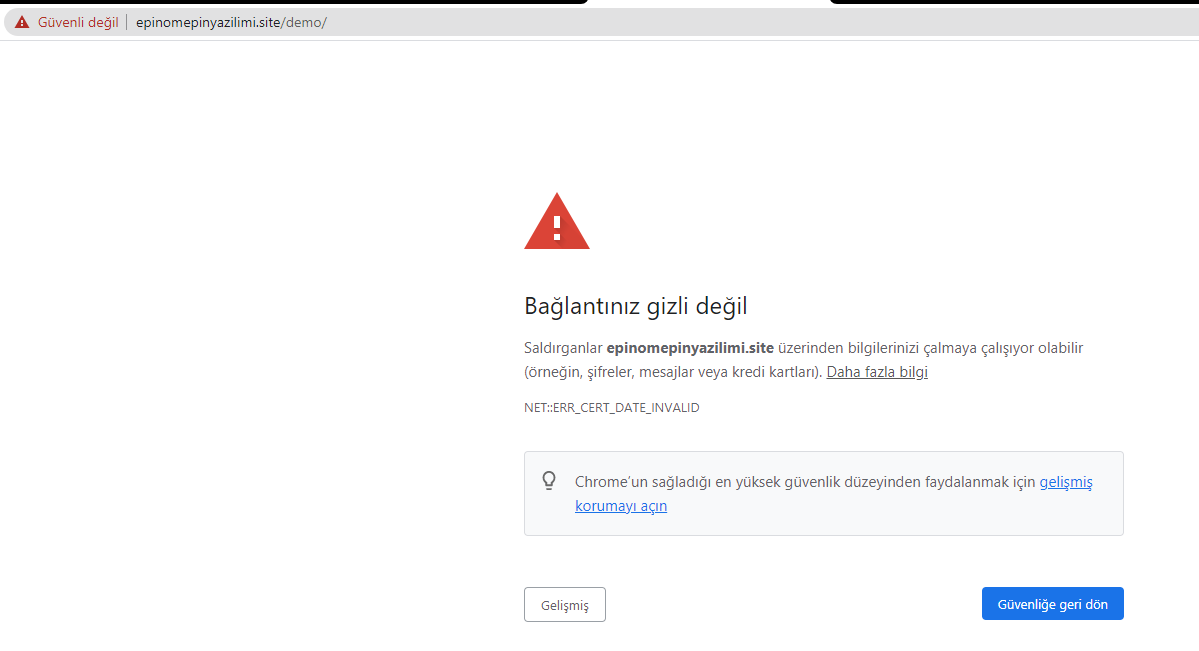Click the divider between security label and URL
Screen dimensions: 1199x651
pyautogui.click(x=127, y=23)
